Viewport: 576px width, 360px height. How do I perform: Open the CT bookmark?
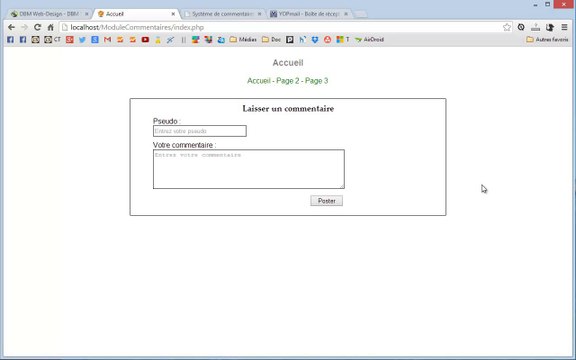tap(52, 39)
